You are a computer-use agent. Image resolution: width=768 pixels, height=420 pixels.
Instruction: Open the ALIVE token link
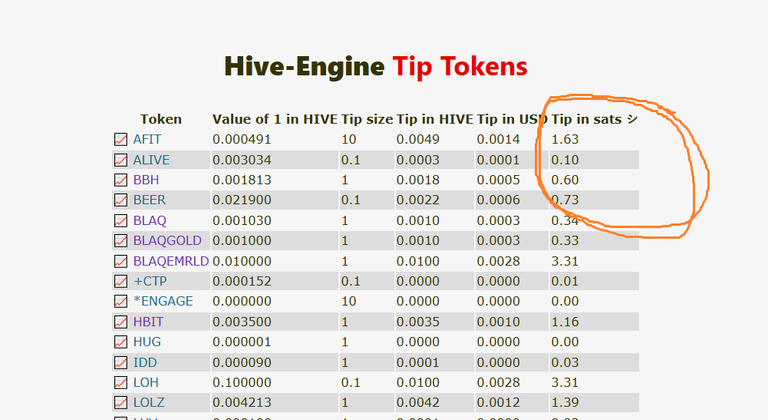[151, 160]
